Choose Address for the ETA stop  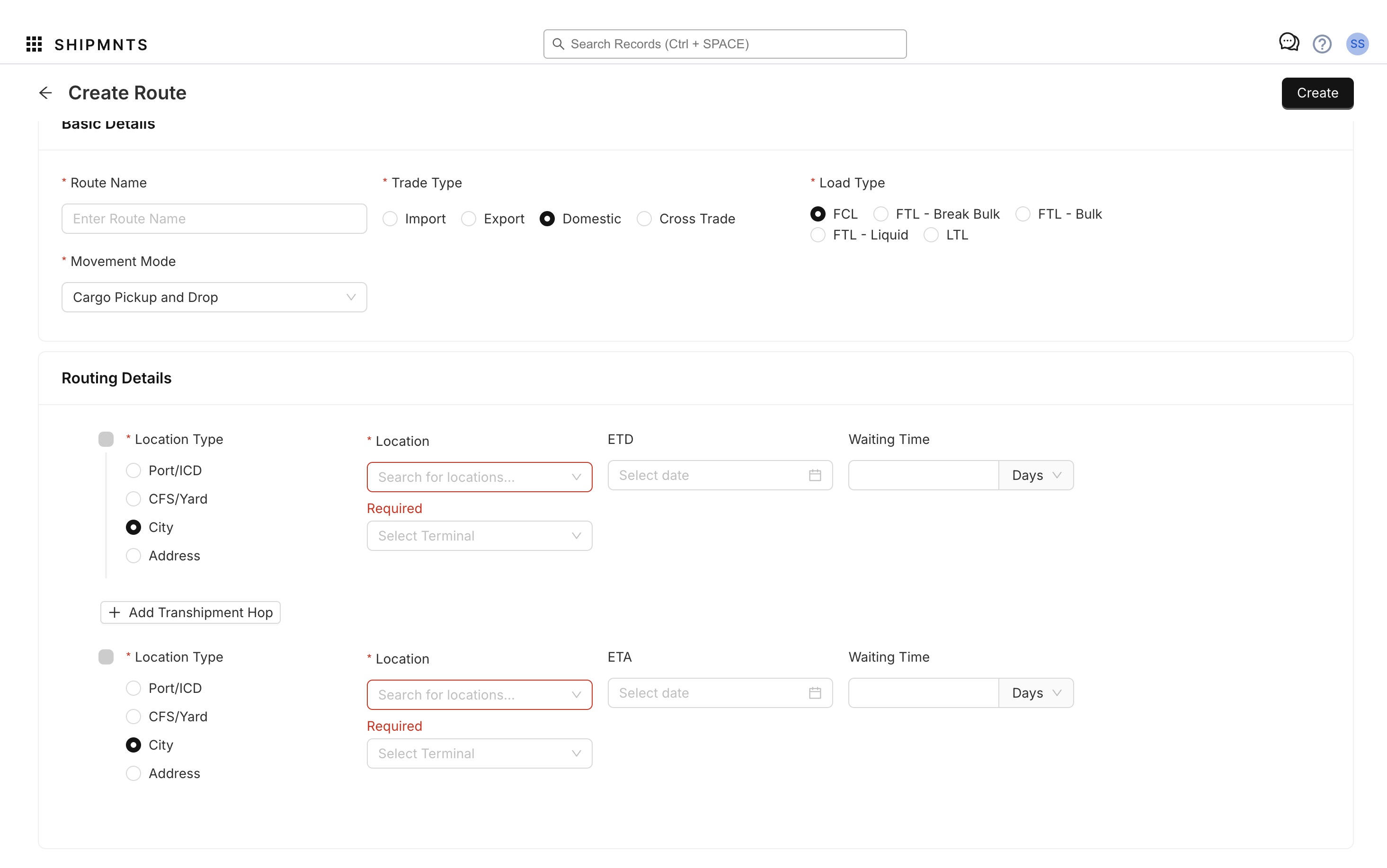[x=163, y=773]
